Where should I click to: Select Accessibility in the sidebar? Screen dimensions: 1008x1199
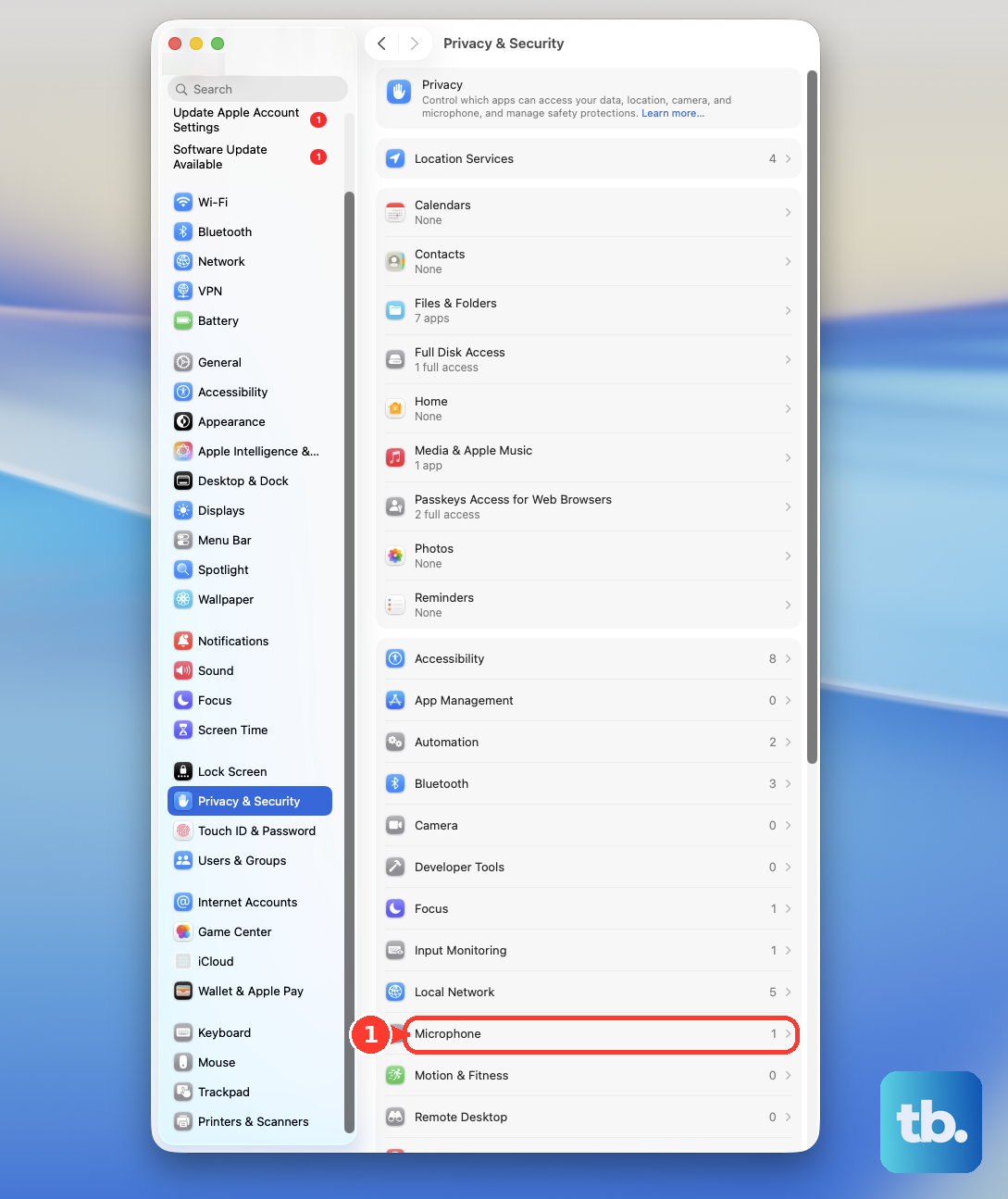250,392
